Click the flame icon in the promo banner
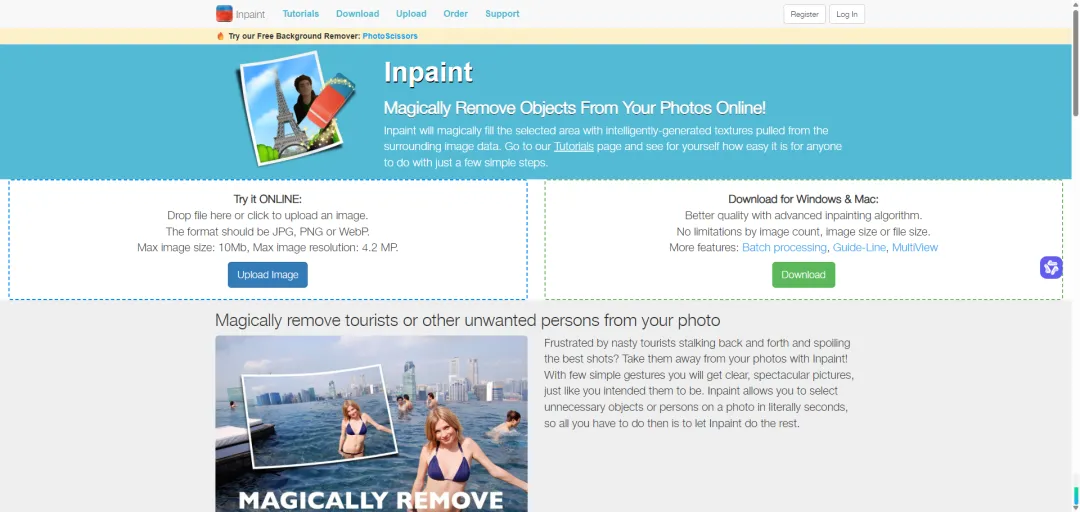1080x512 pixels. [x=220, y=36]
